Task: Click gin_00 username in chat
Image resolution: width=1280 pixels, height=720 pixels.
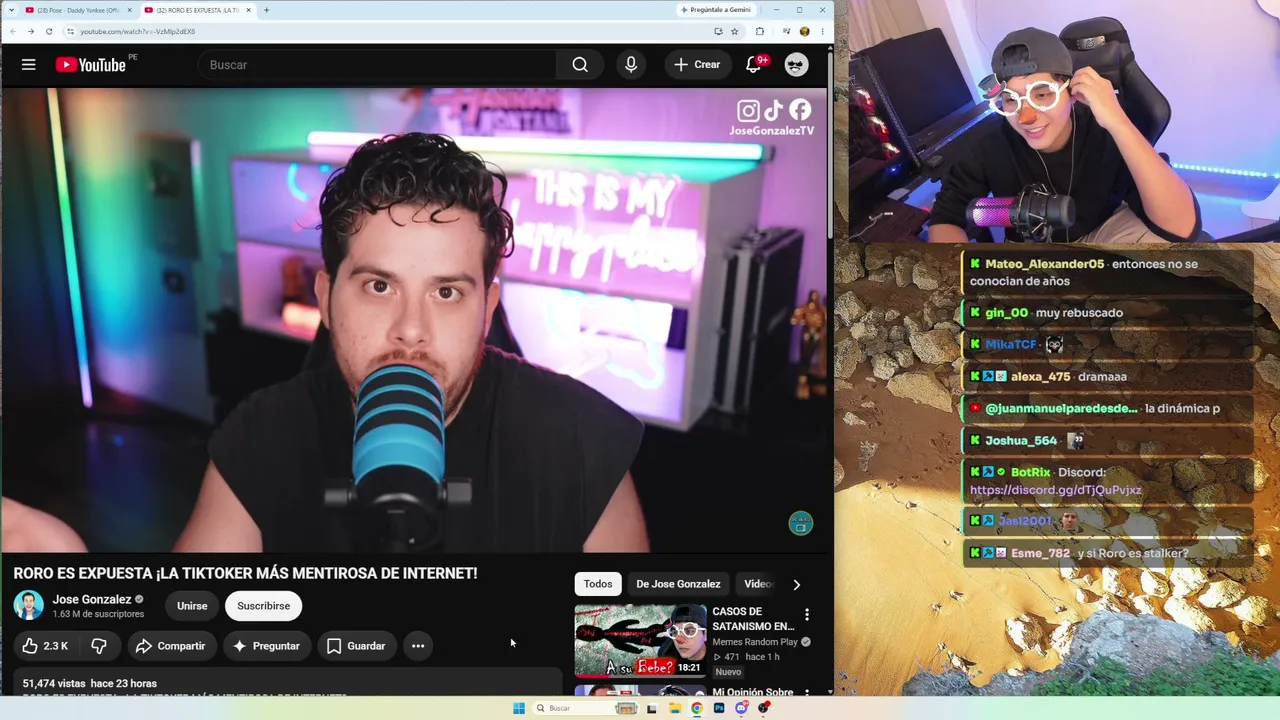Action: tap(1006, 313)
